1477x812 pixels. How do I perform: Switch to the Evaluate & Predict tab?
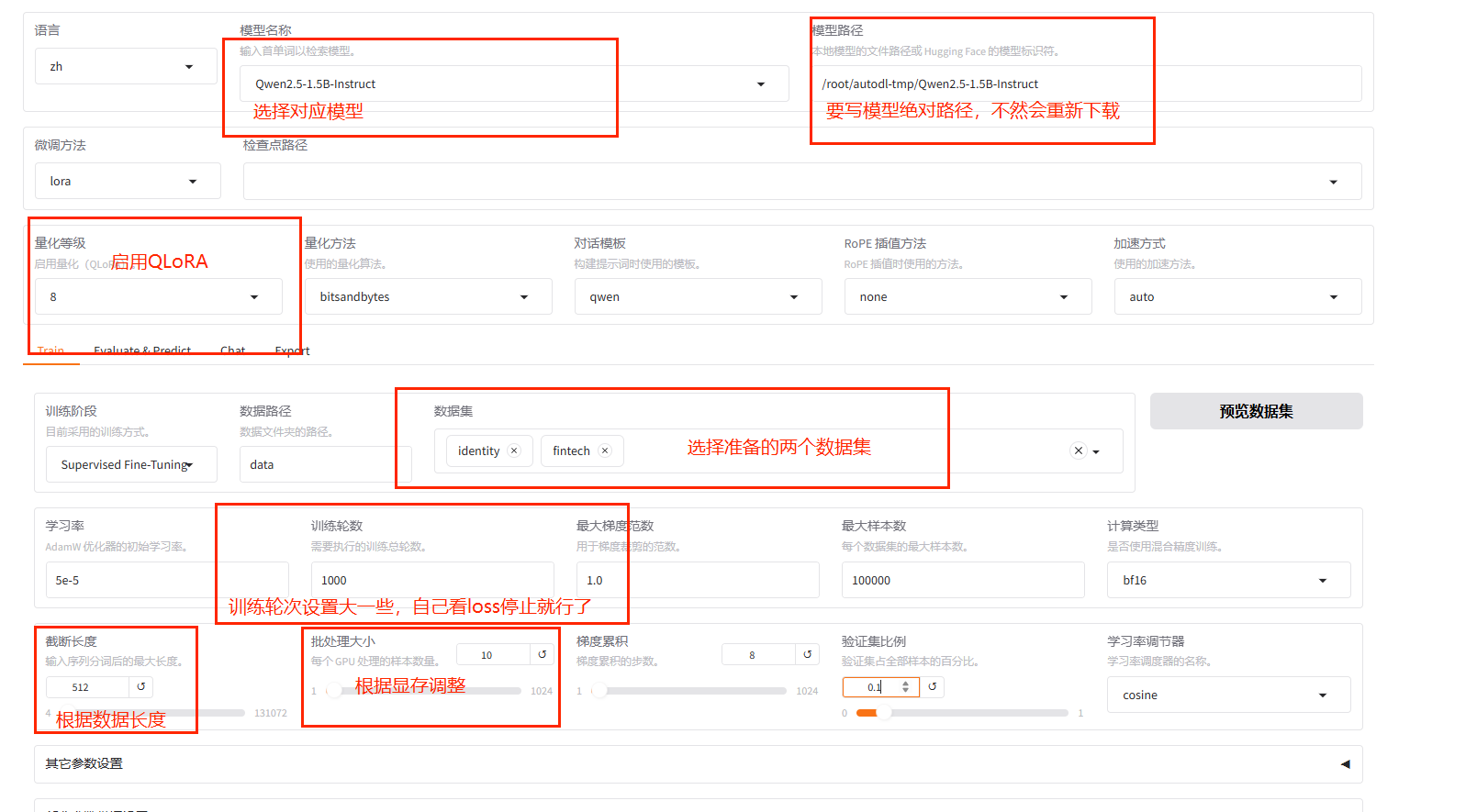[142, 350]
